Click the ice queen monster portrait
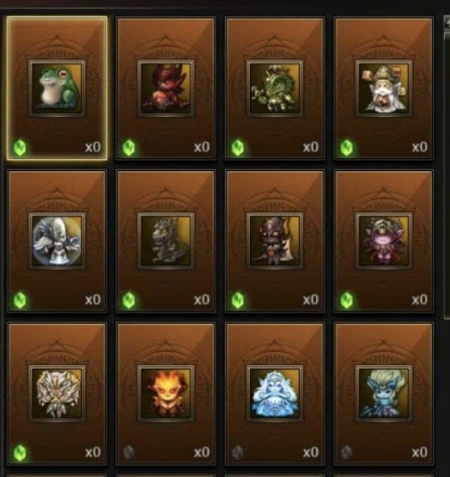The width and height of the screenshot is (450, 477). [275, 393]
